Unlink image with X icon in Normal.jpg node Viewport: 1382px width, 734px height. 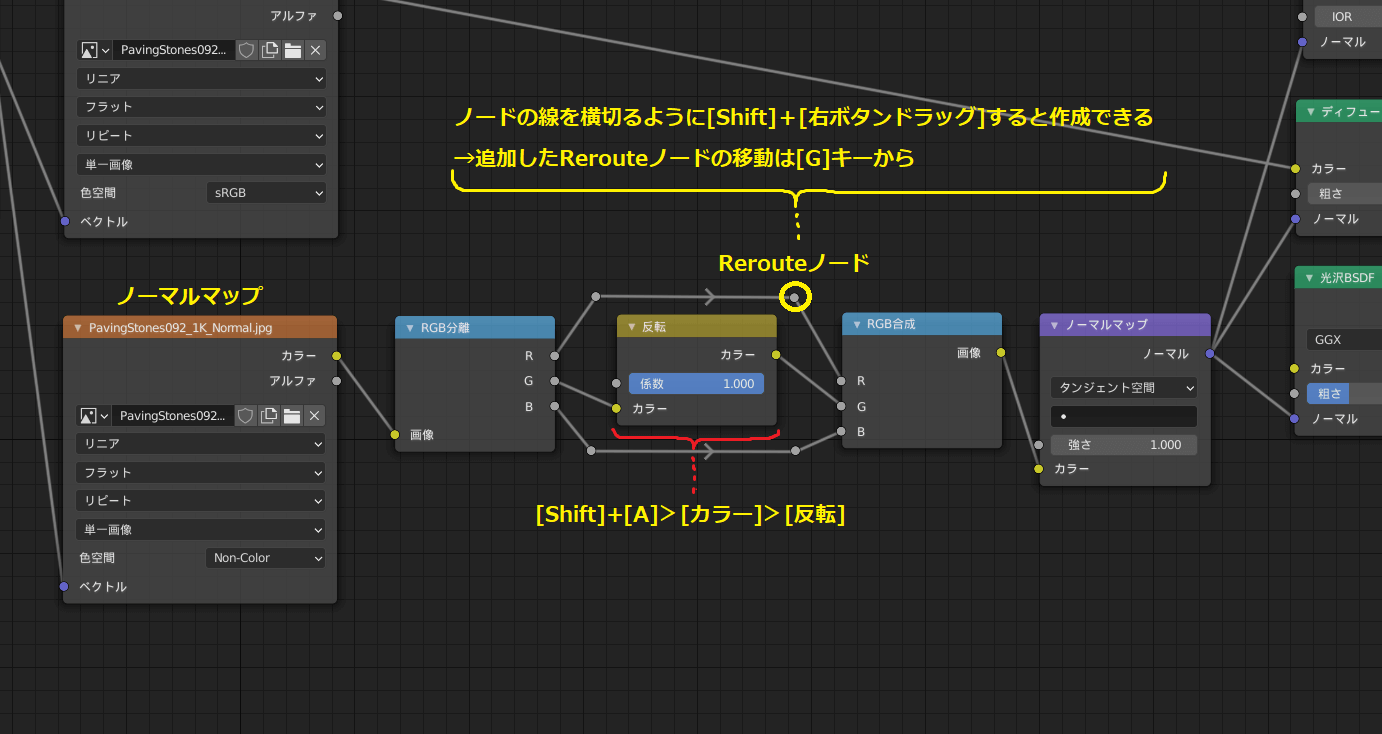click(315, 416)
